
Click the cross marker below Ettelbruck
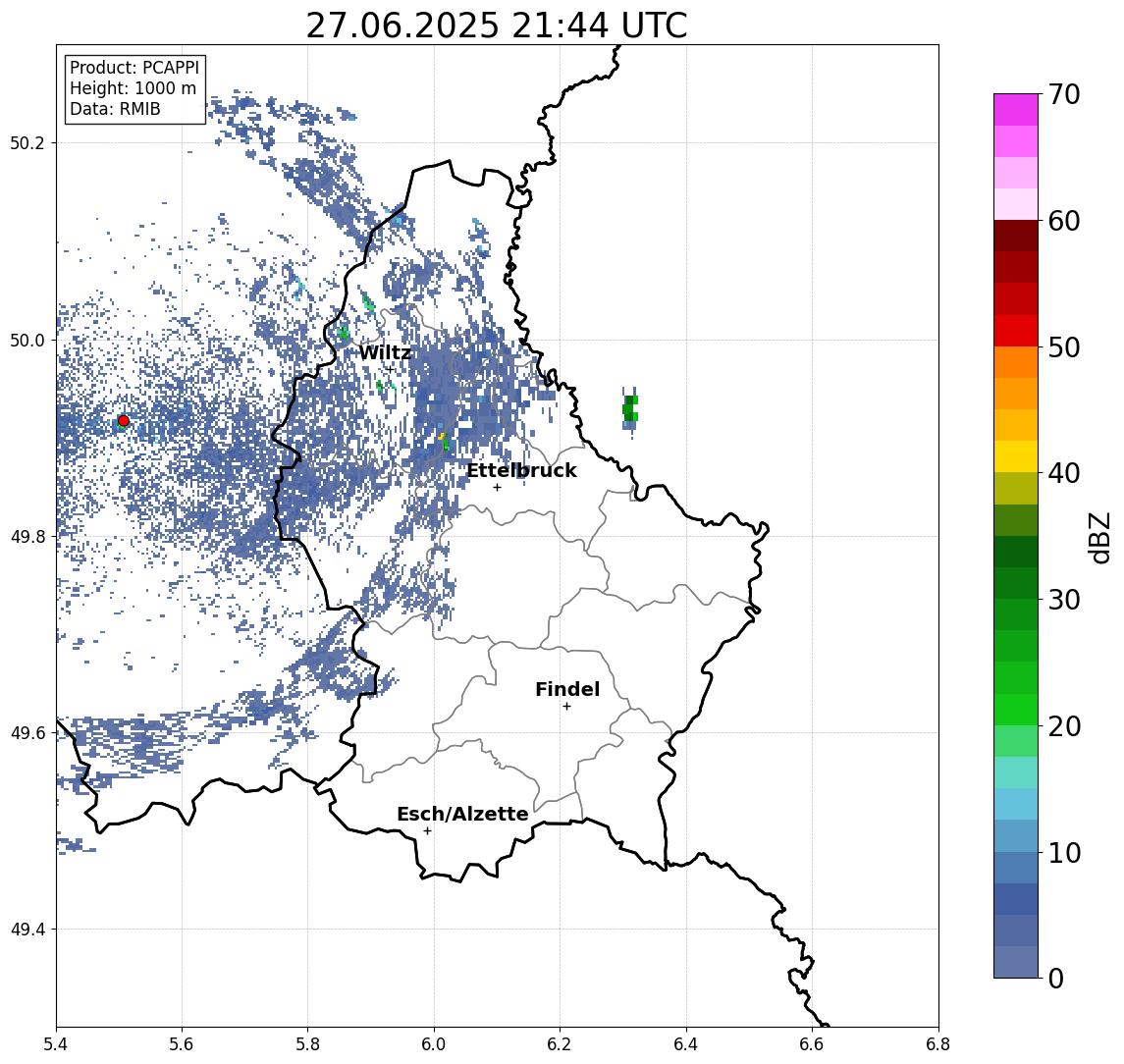pos(498,488)
